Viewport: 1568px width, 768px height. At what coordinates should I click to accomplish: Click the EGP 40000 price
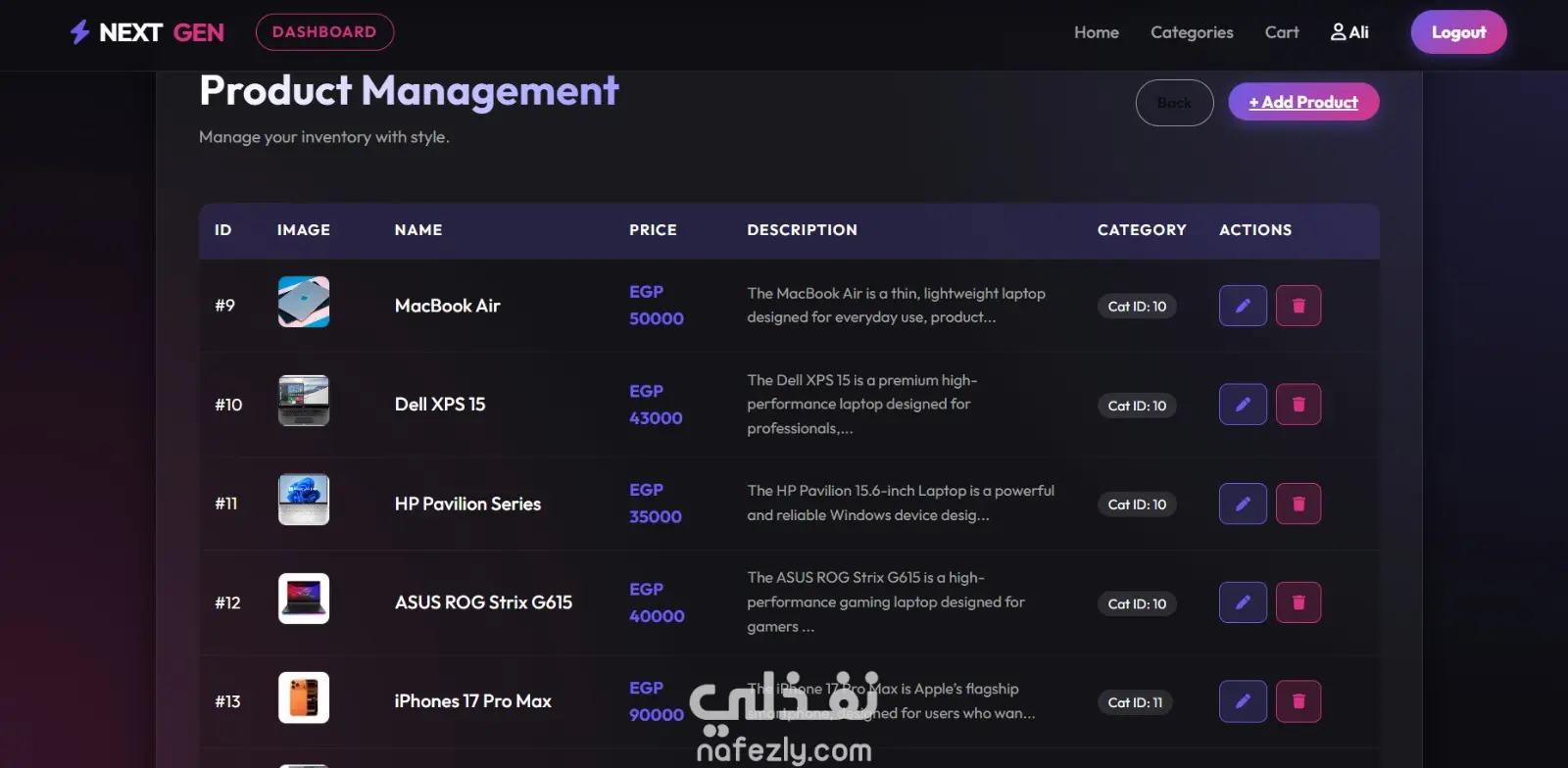[657, 602]
